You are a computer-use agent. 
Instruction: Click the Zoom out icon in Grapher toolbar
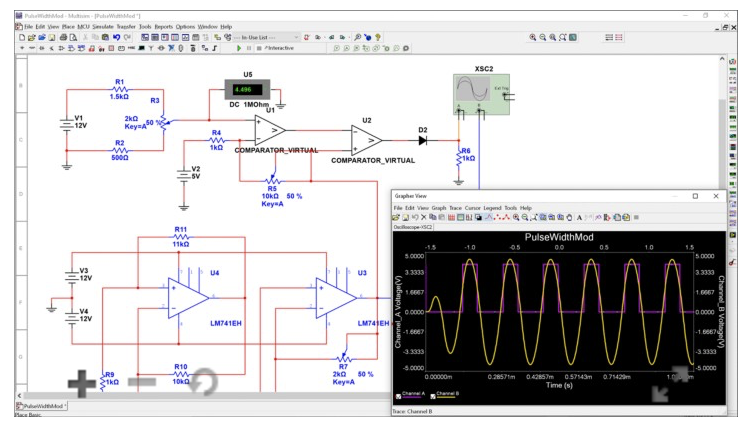pyautogui.click(x=525, y=218)
